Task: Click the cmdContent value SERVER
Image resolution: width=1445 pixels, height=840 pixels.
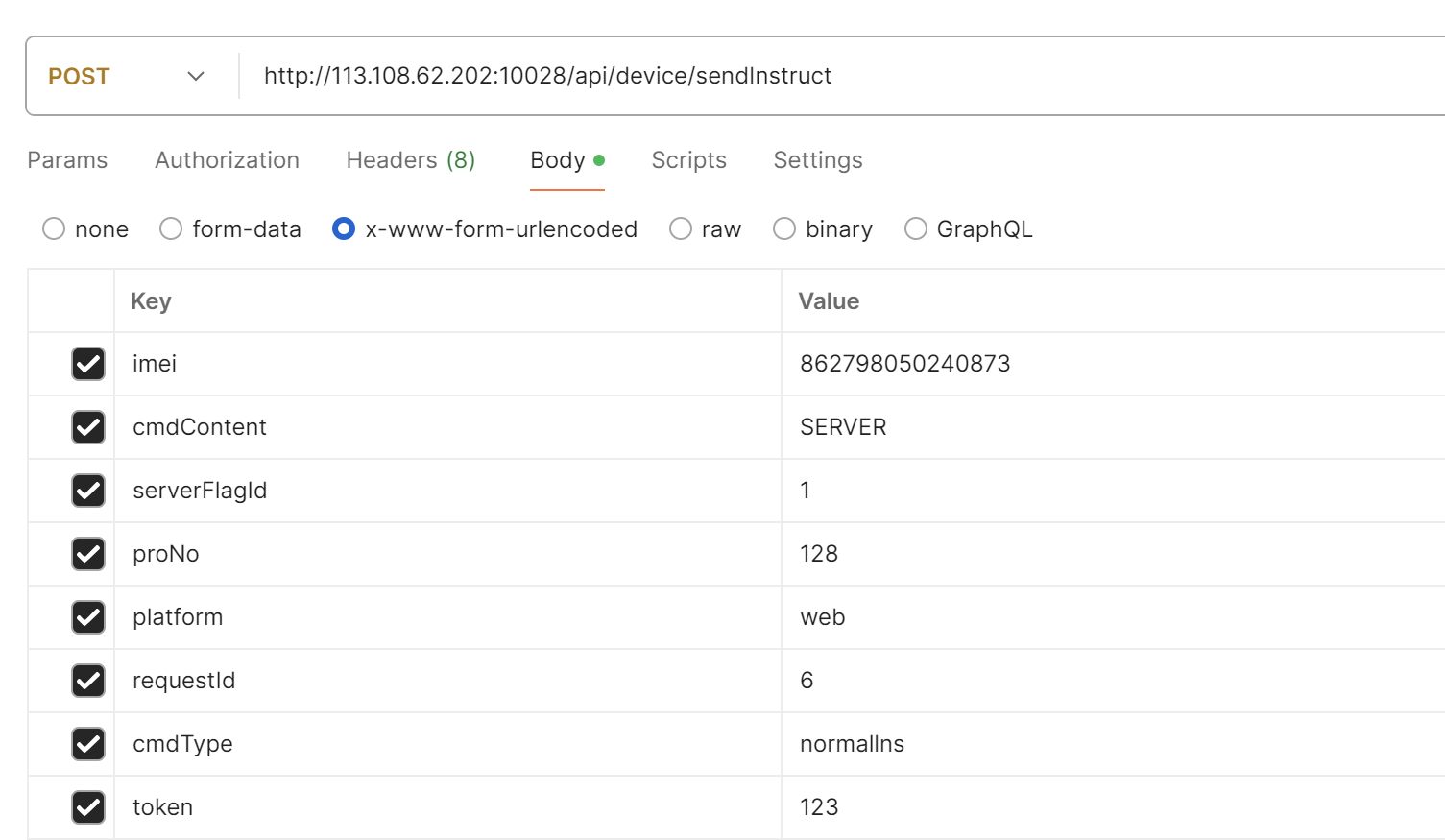Action: (x=843, y=427)
